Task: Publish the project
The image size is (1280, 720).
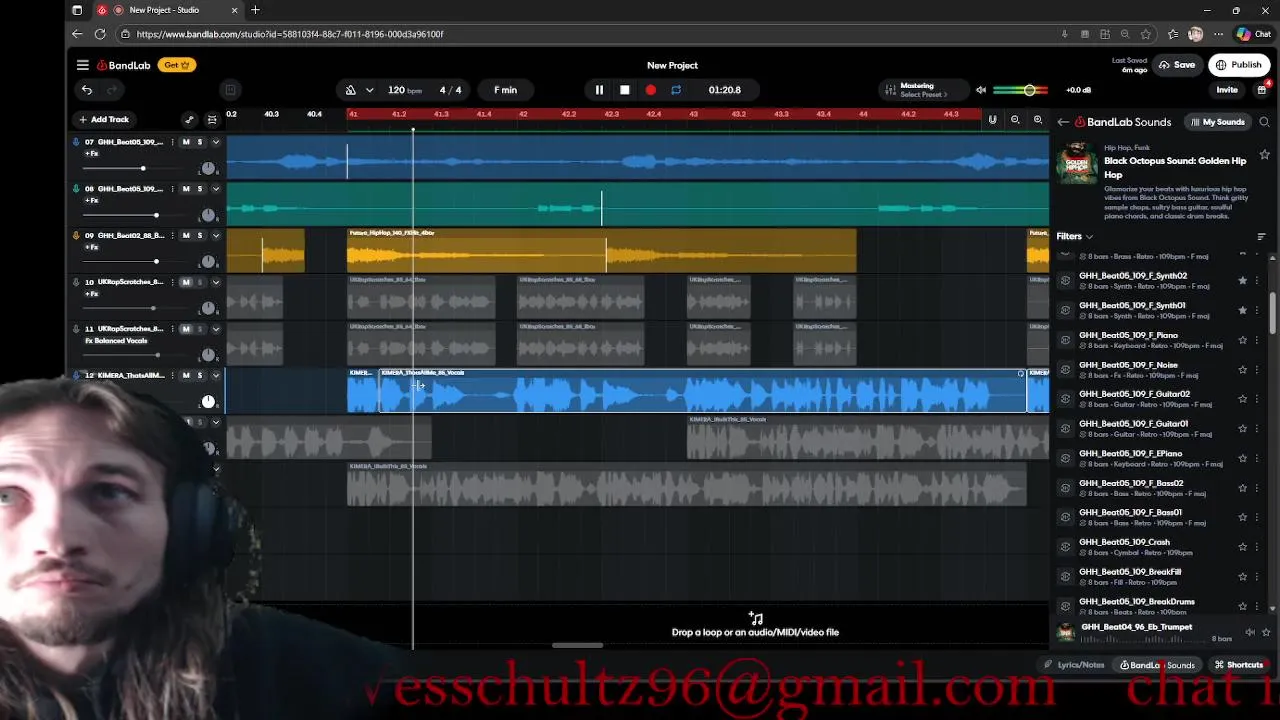Action: click(1238, 65)
